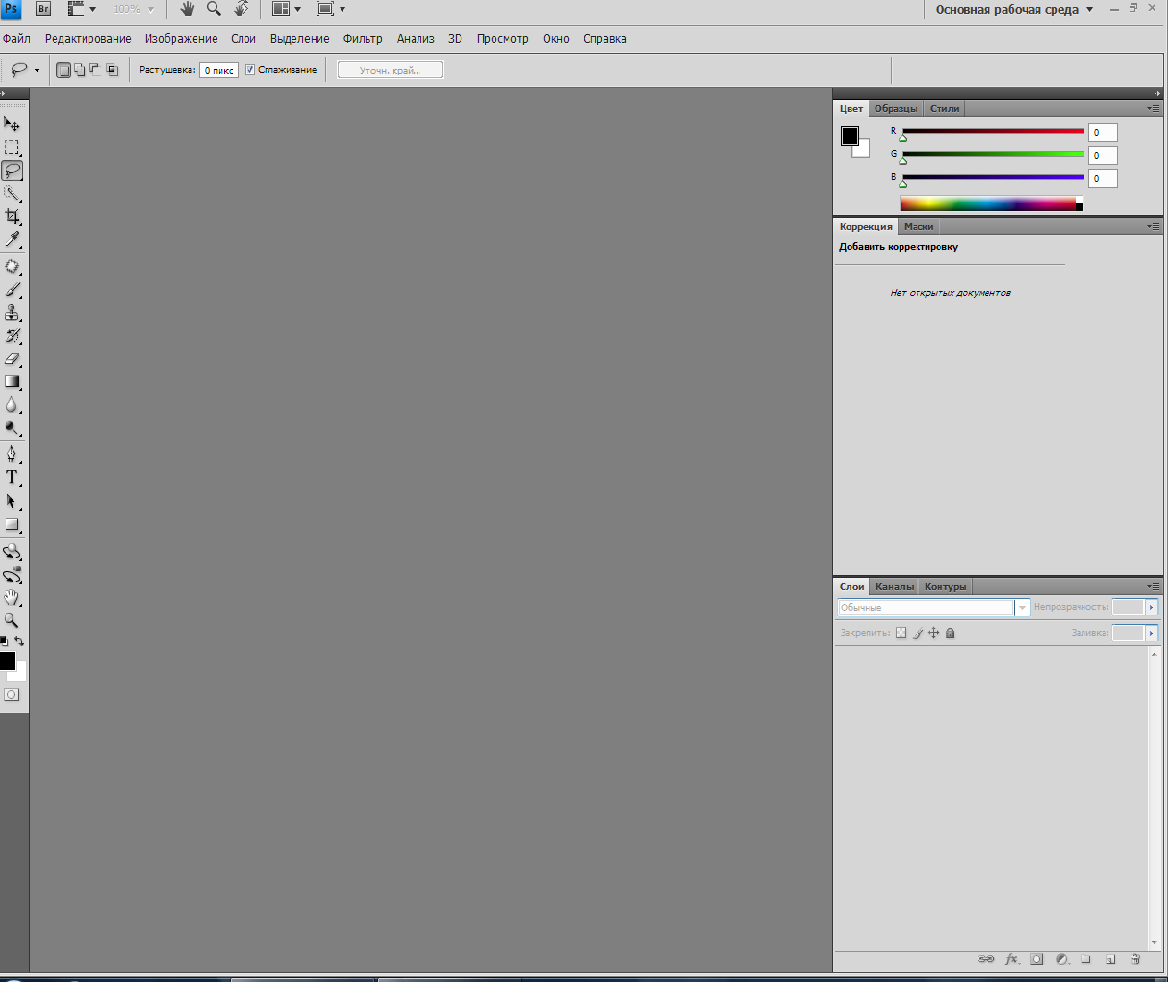Choose the Gradient tool

click(x=13, y=381)
